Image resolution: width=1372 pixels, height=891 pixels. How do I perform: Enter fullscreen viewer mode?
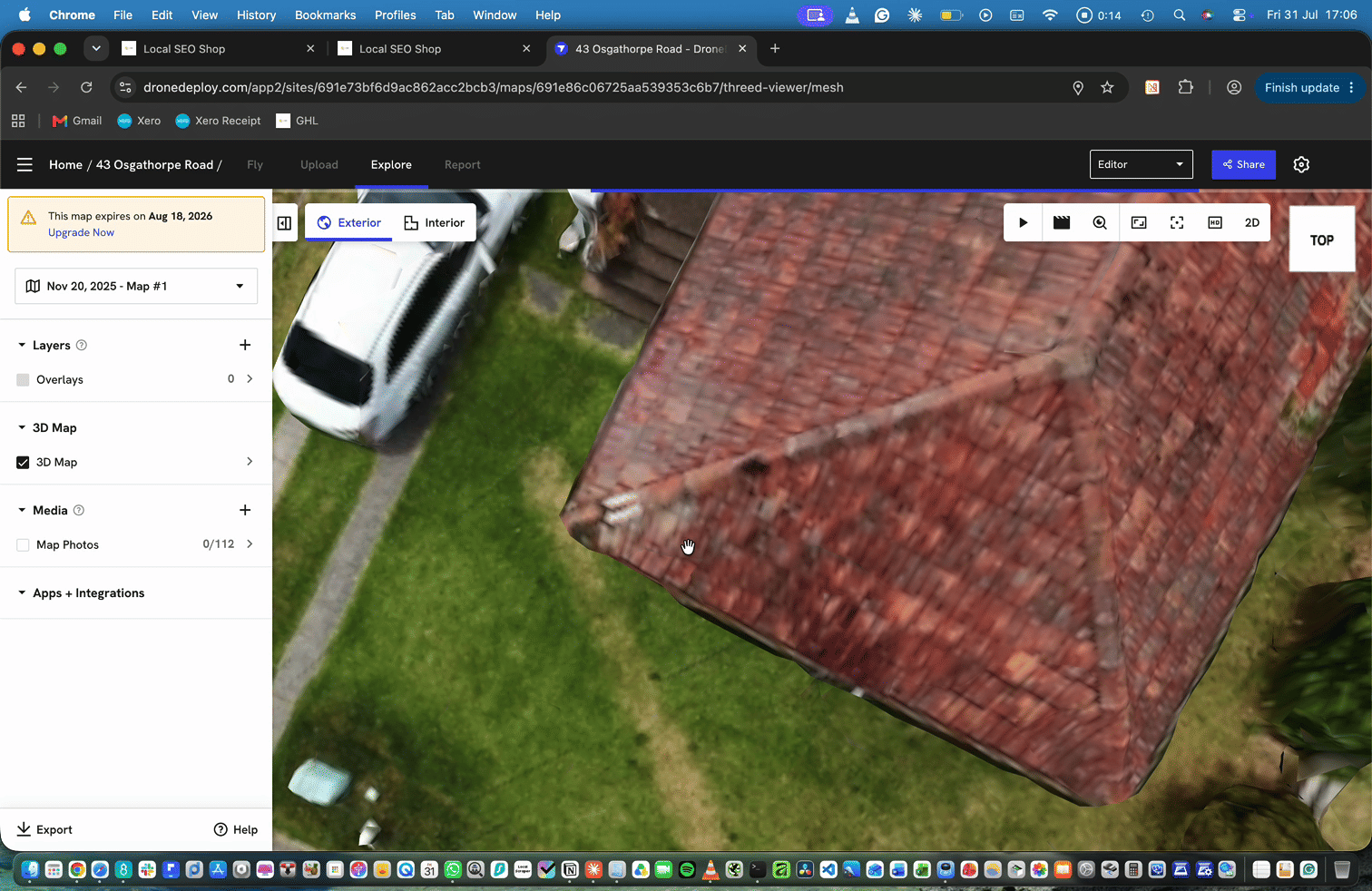pyautogui.click(x=1177, y=222)
